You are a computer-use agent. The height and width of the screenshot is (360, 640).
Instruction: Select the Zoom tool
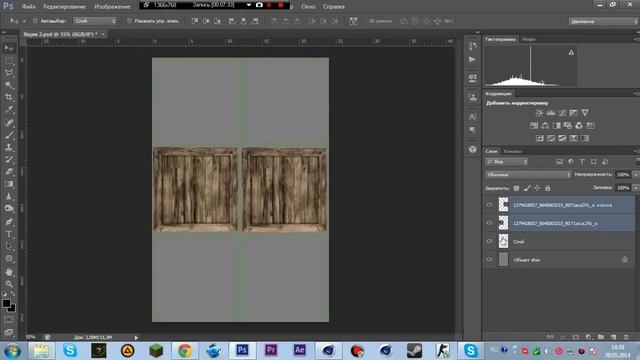tap(9, 284)
